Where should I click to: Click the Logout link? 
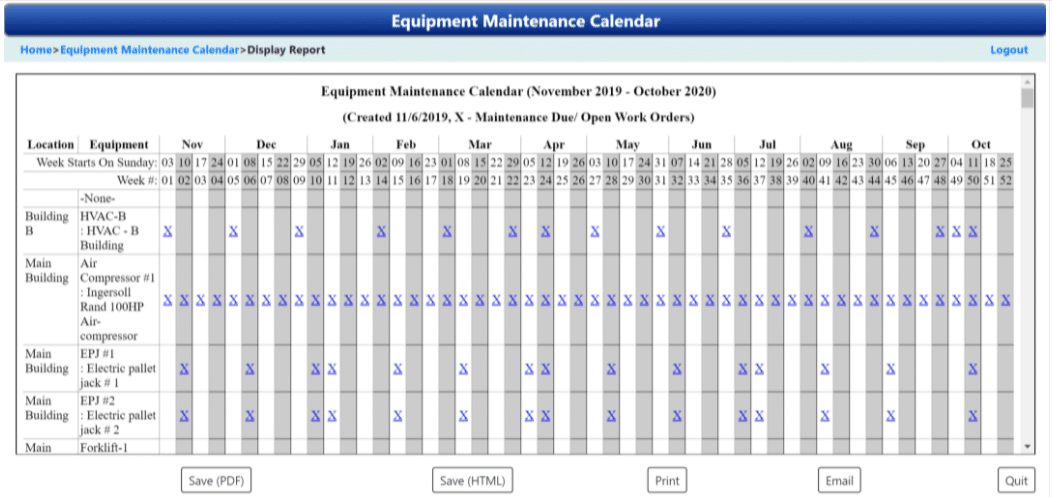click(1008, 50)
